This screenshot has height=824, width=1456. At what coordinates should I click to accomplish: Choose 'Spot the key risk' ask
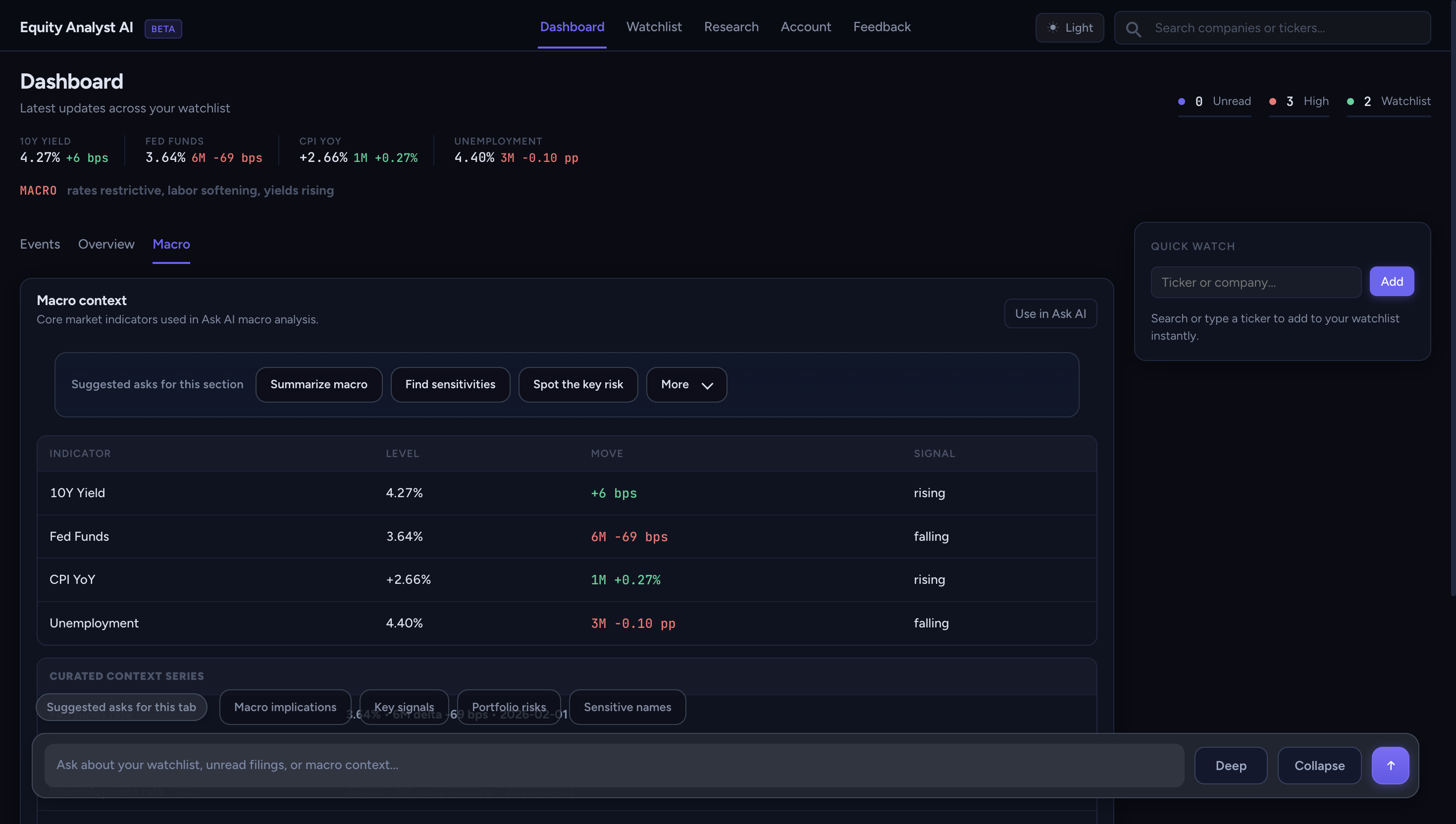tap(578, 384)
